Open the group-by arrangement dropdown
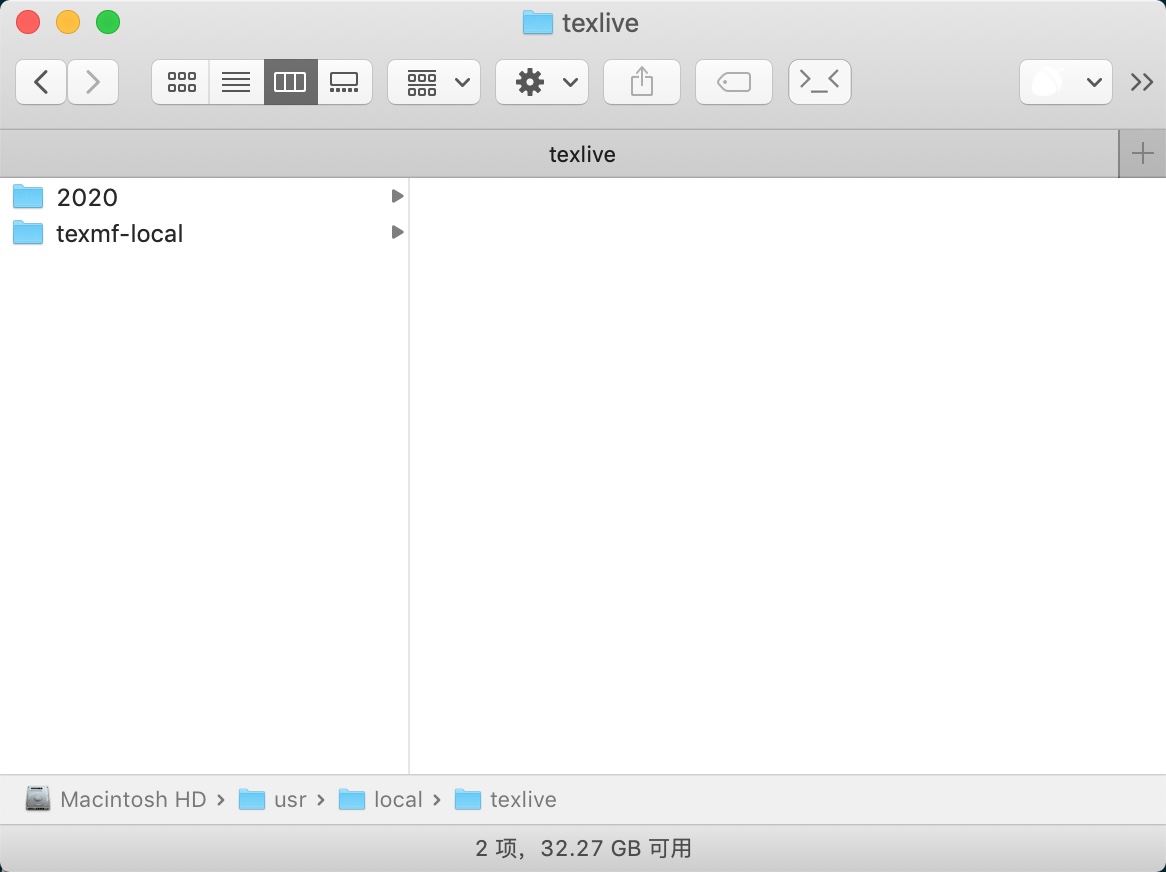Viewport: 1166px width, 872px height. click(434, 82)
